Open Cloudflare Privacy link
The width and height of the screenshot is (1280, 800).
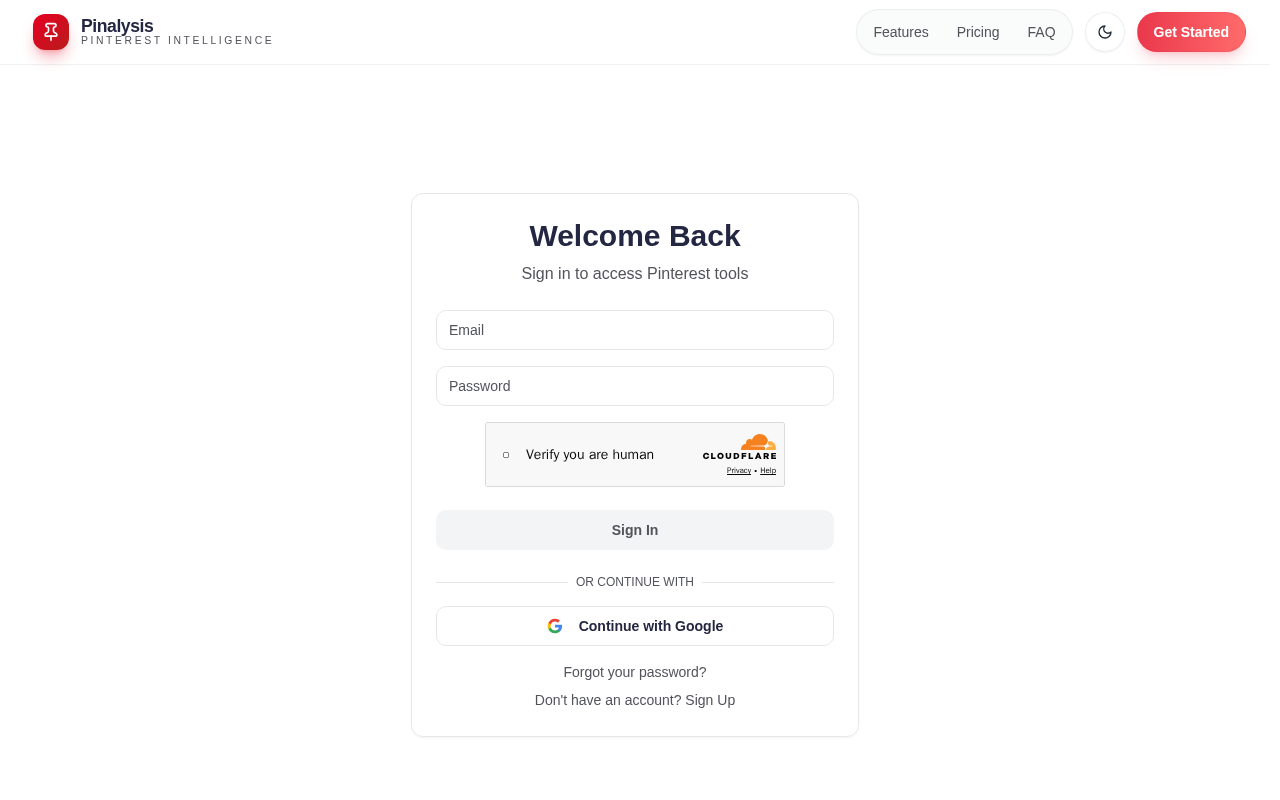pos(739,471)
